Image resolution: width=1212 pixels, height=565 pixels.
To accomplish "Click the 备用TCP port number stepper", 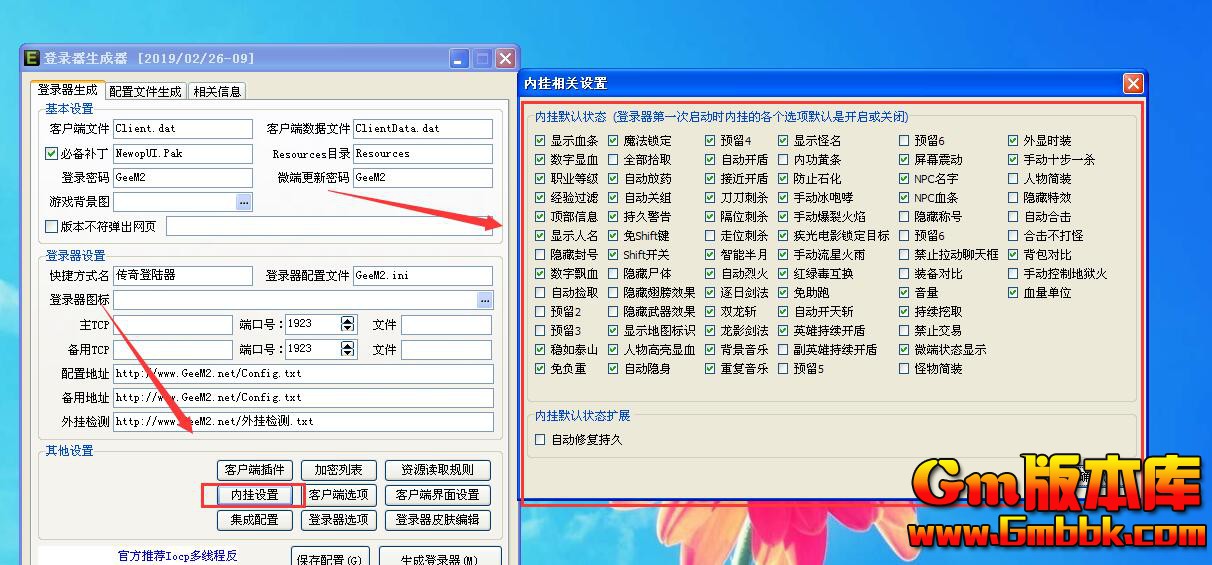I will 348,350.
